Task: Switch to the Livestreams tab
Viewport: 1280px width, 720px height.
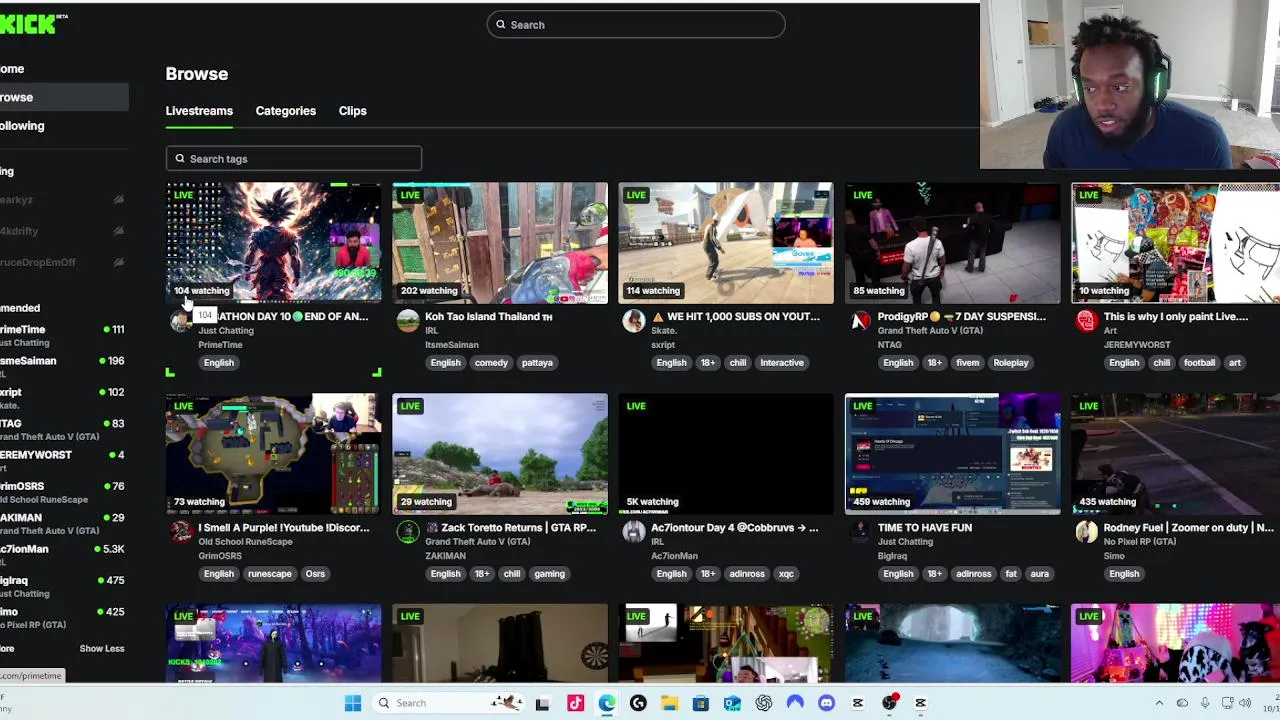Action: 199,111
